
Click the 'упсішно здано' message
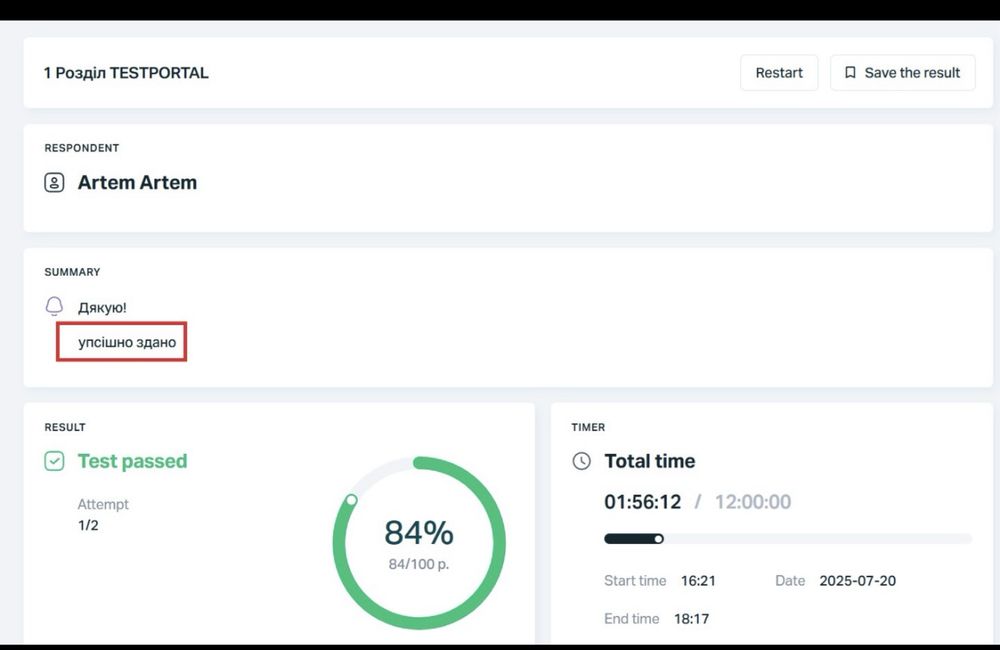pos(127,343)
